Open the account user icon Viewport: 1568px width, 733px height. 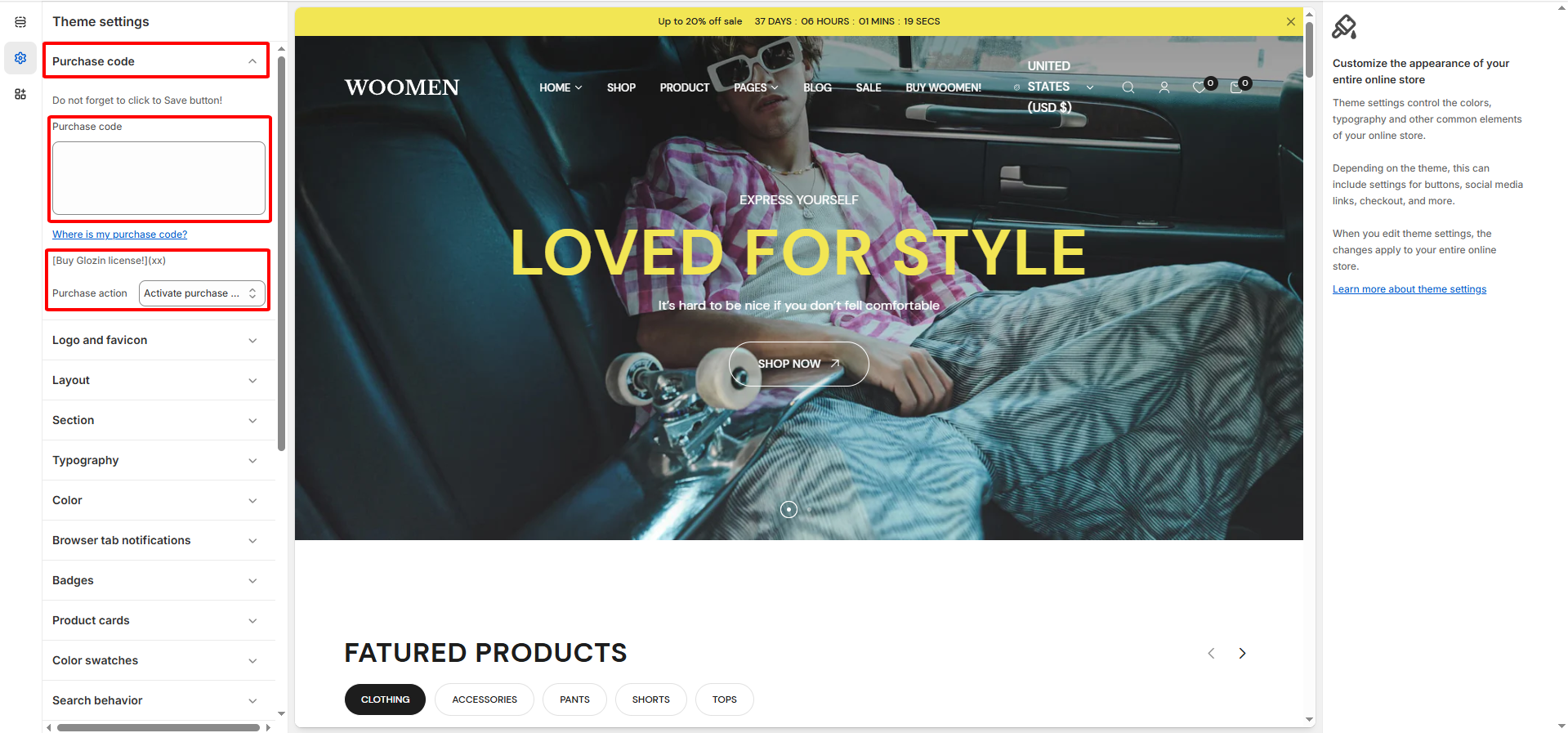point(1164,87)
